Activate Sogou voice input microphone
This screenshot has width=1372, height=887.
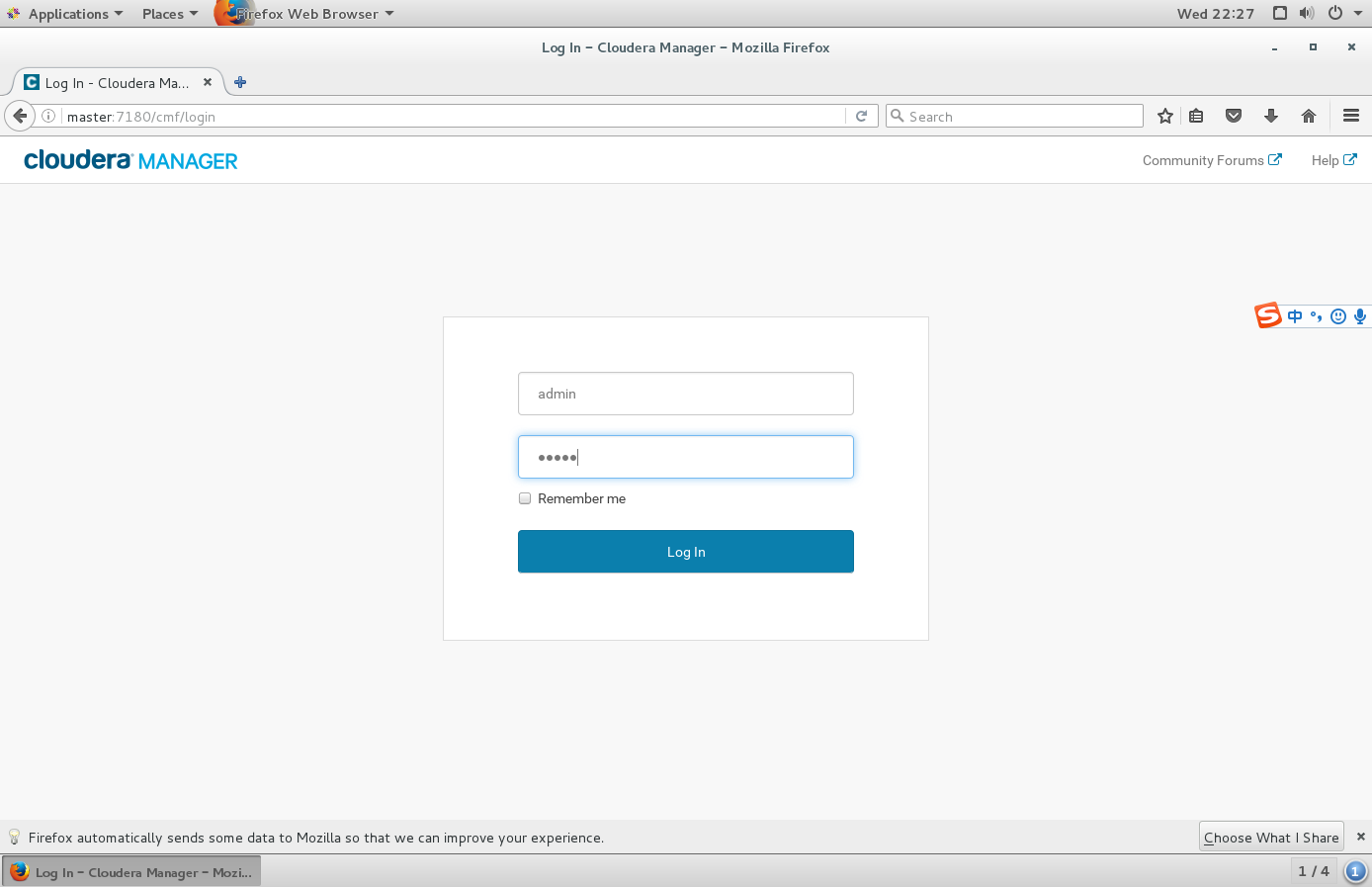point(1360,316)
